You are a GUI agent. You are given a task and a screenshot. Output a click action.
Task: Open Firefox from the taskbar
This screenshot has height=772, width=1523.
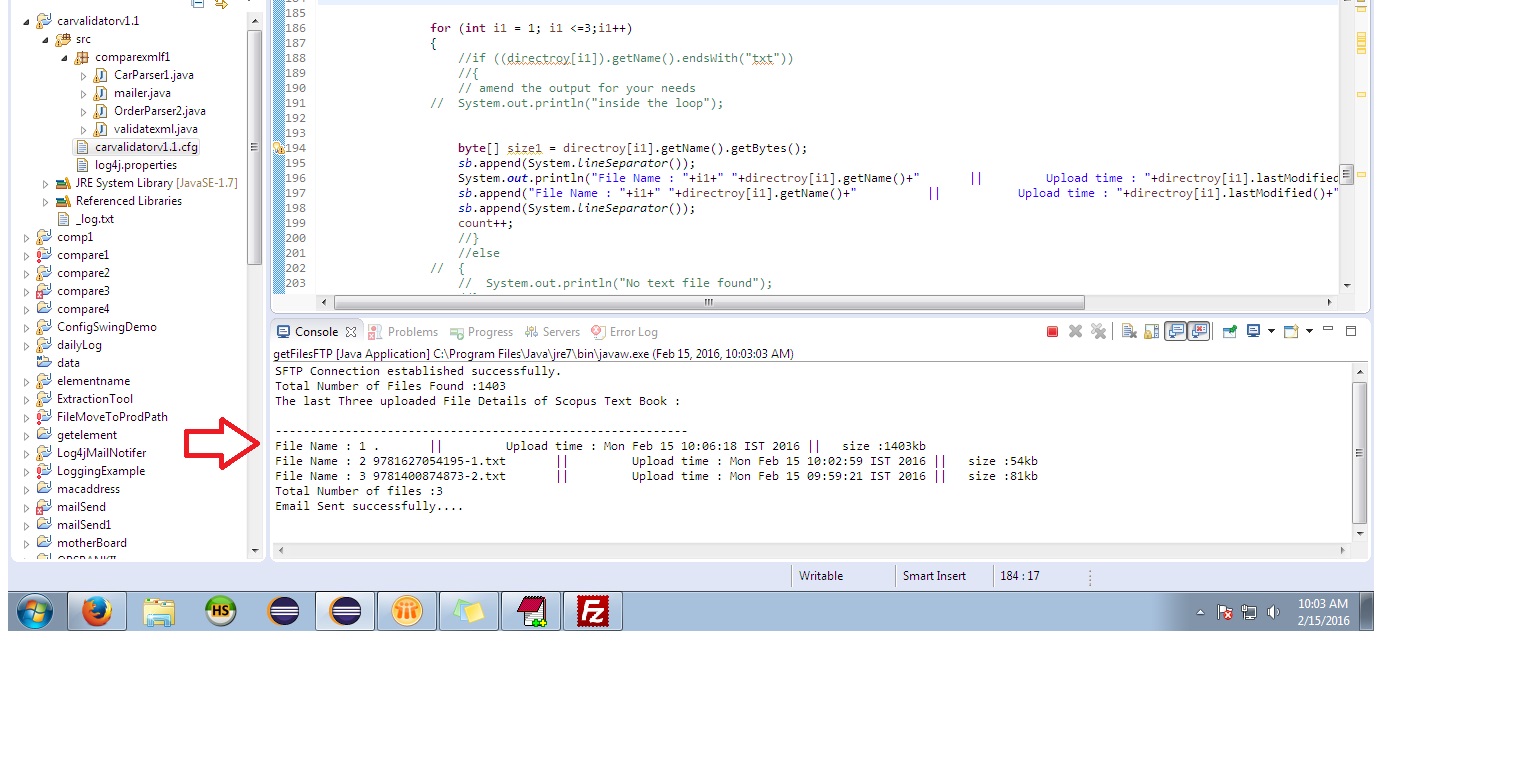coord(97,611)
